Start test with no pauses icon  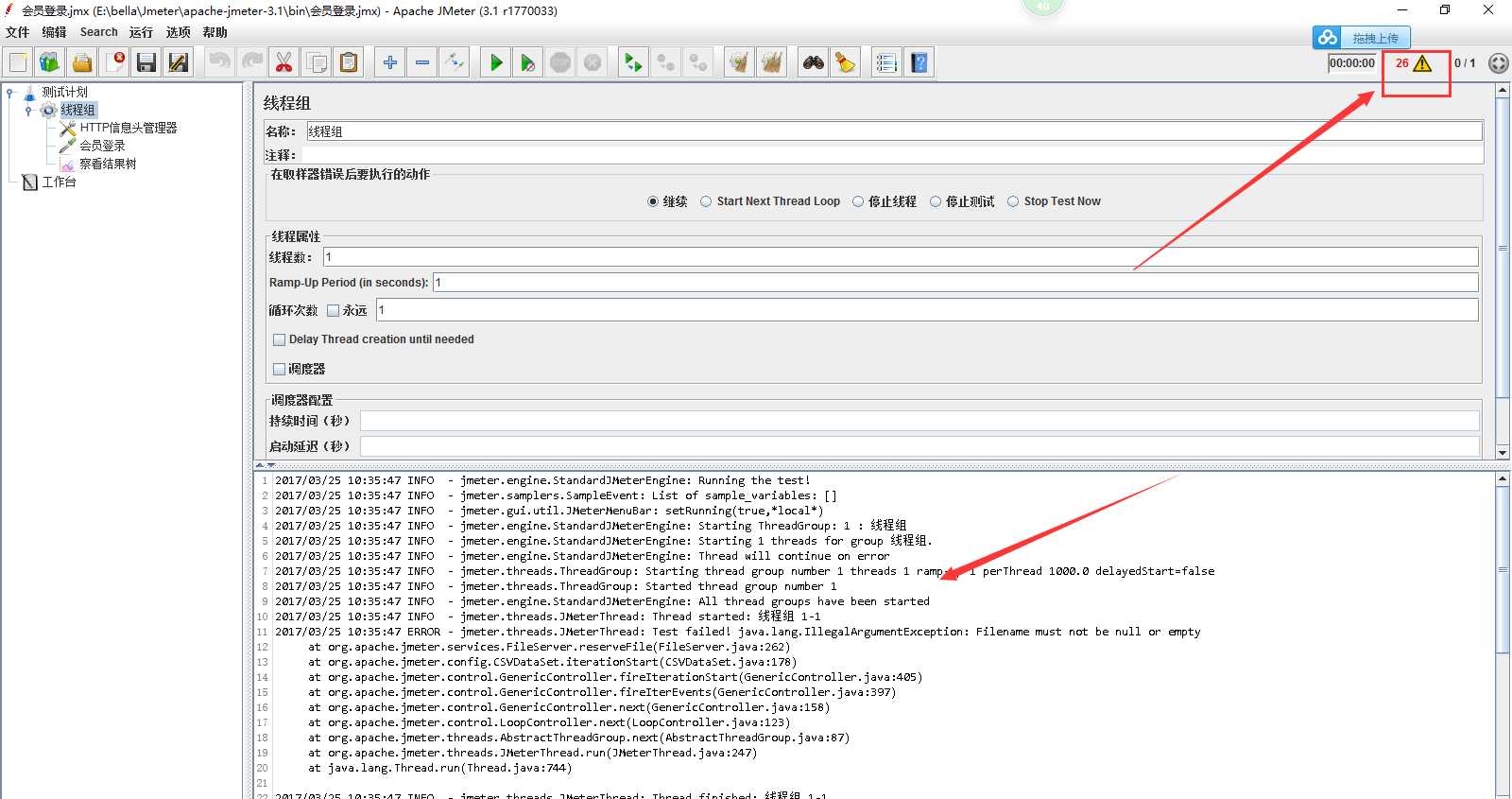click(528, 62)
